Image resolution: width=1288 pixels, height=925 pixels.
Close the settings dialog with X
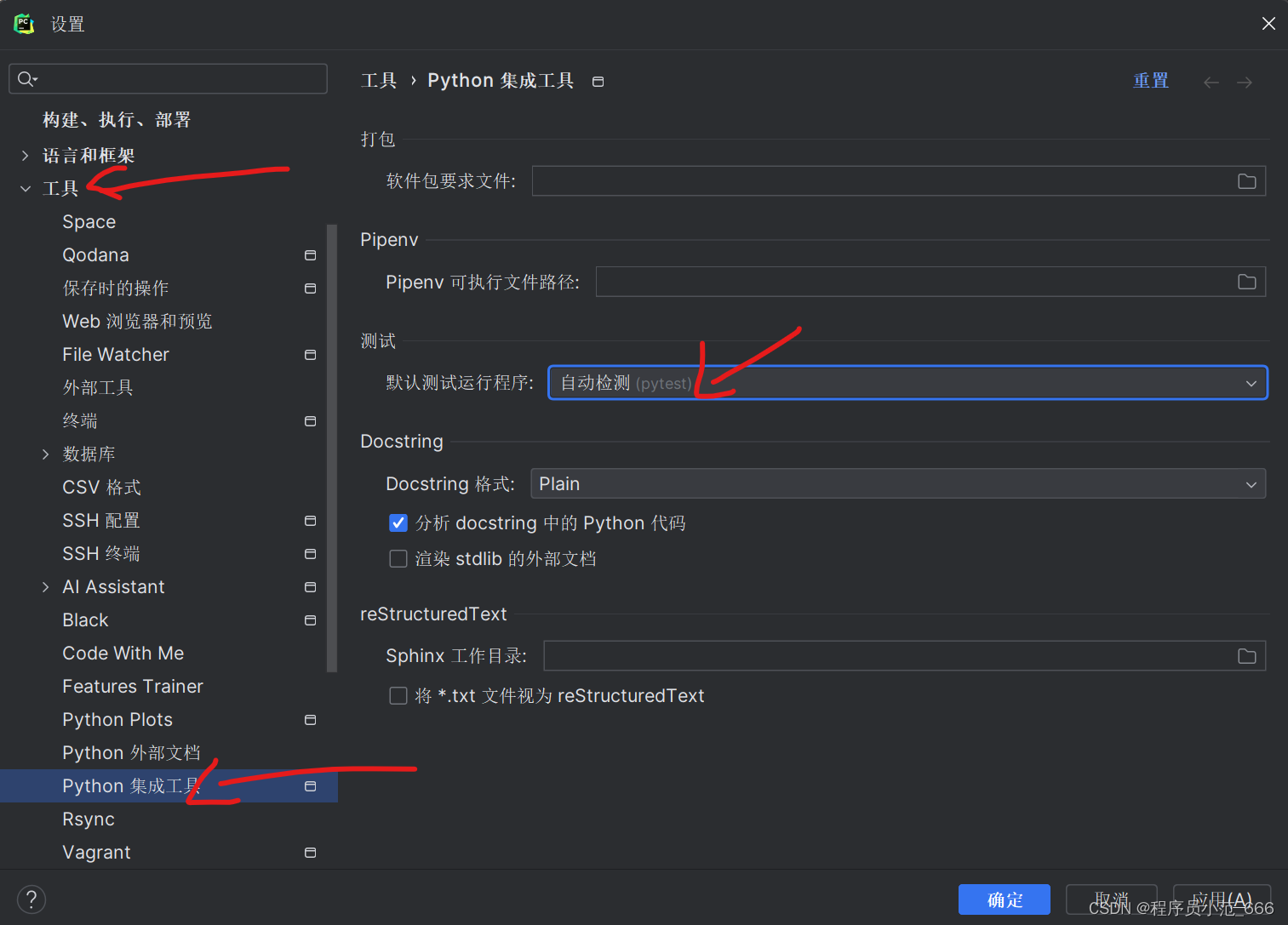pos(1268,24)
